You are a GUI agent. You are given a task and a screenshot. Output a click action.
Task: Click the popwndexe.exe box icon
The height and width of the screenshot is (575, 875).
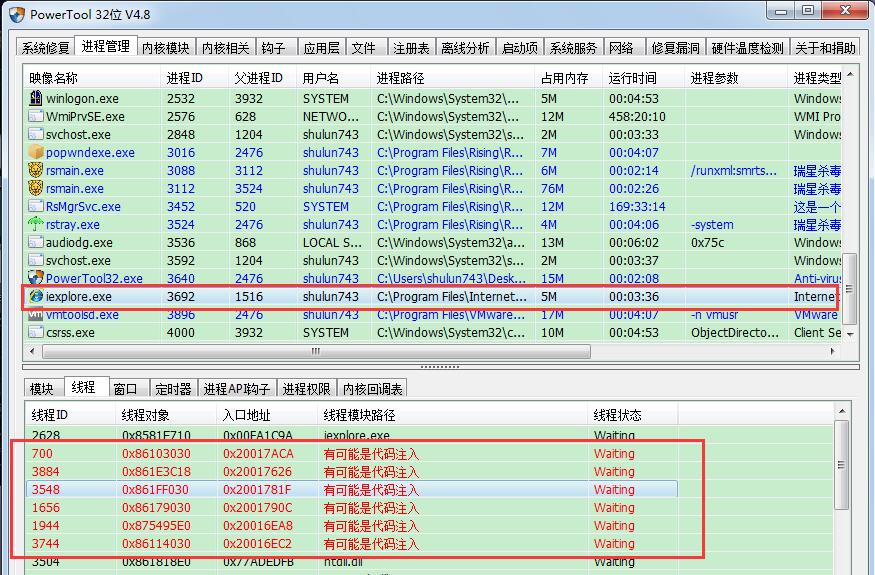[36, 152]
